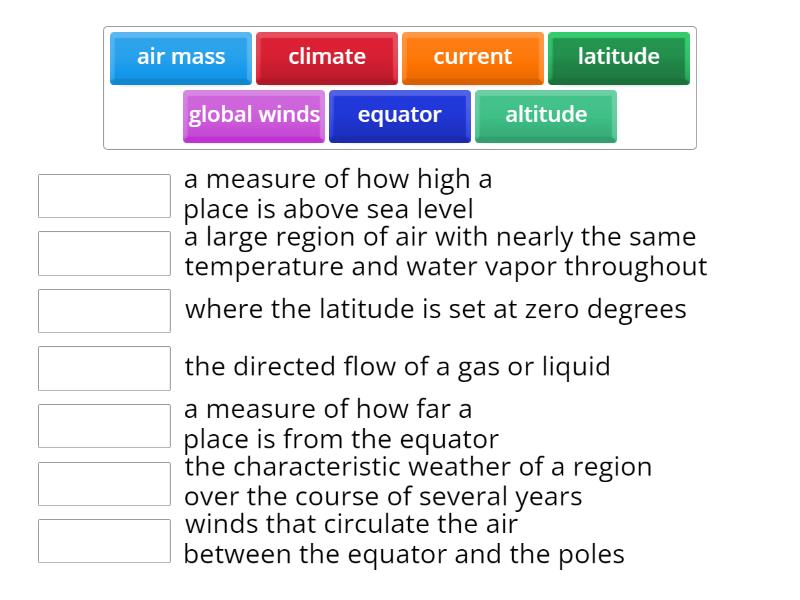Viewport: 800px width, 600px height.
Task: Click the answer box beside the altitude definition
Action: (x=104, y=195)
